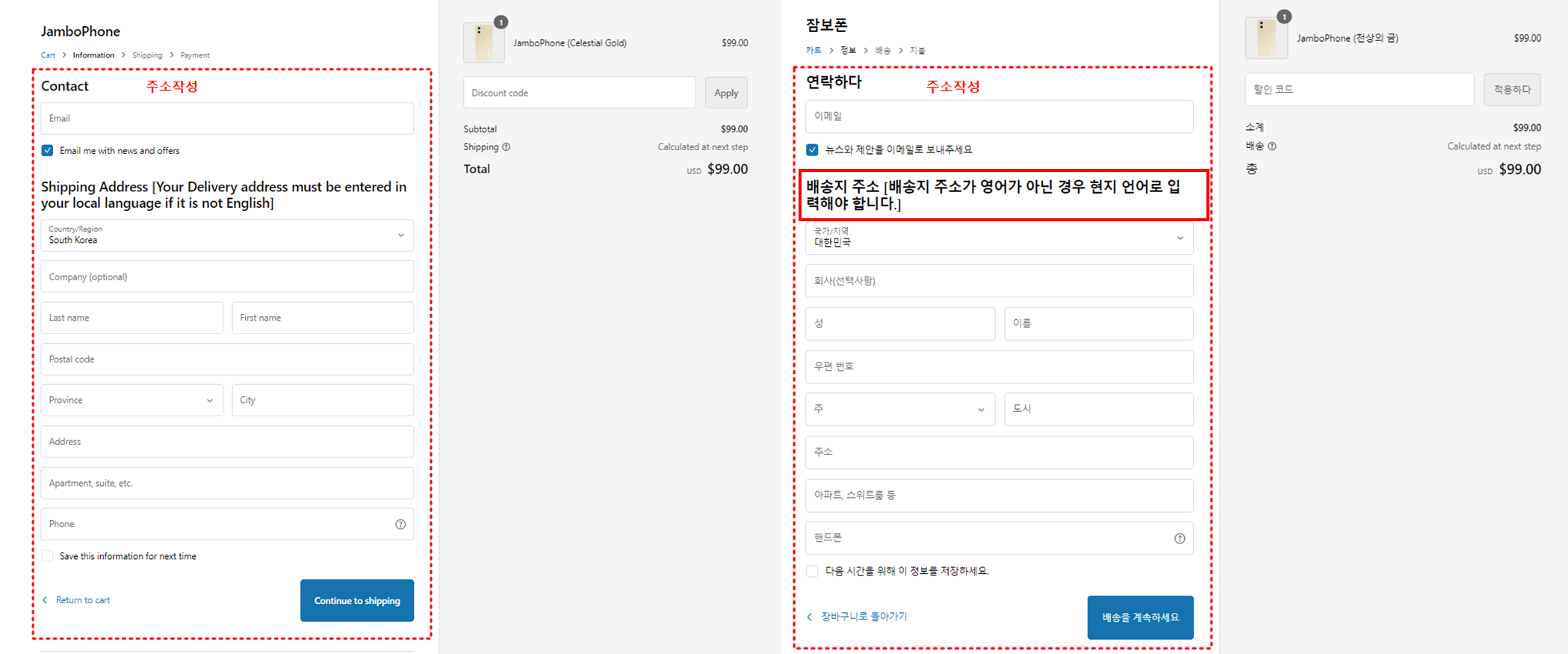This screenshot has height=654, width=1568.
Task: Focus the Company (optional) field
Action: 227,277
